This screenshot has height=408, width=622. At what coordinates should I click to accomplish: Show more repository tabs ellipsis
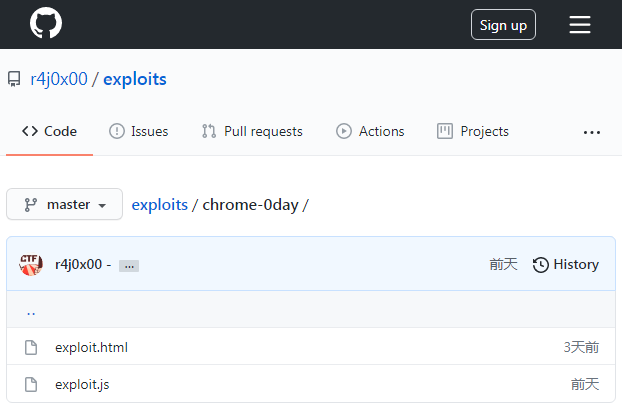tap(592, 132)
